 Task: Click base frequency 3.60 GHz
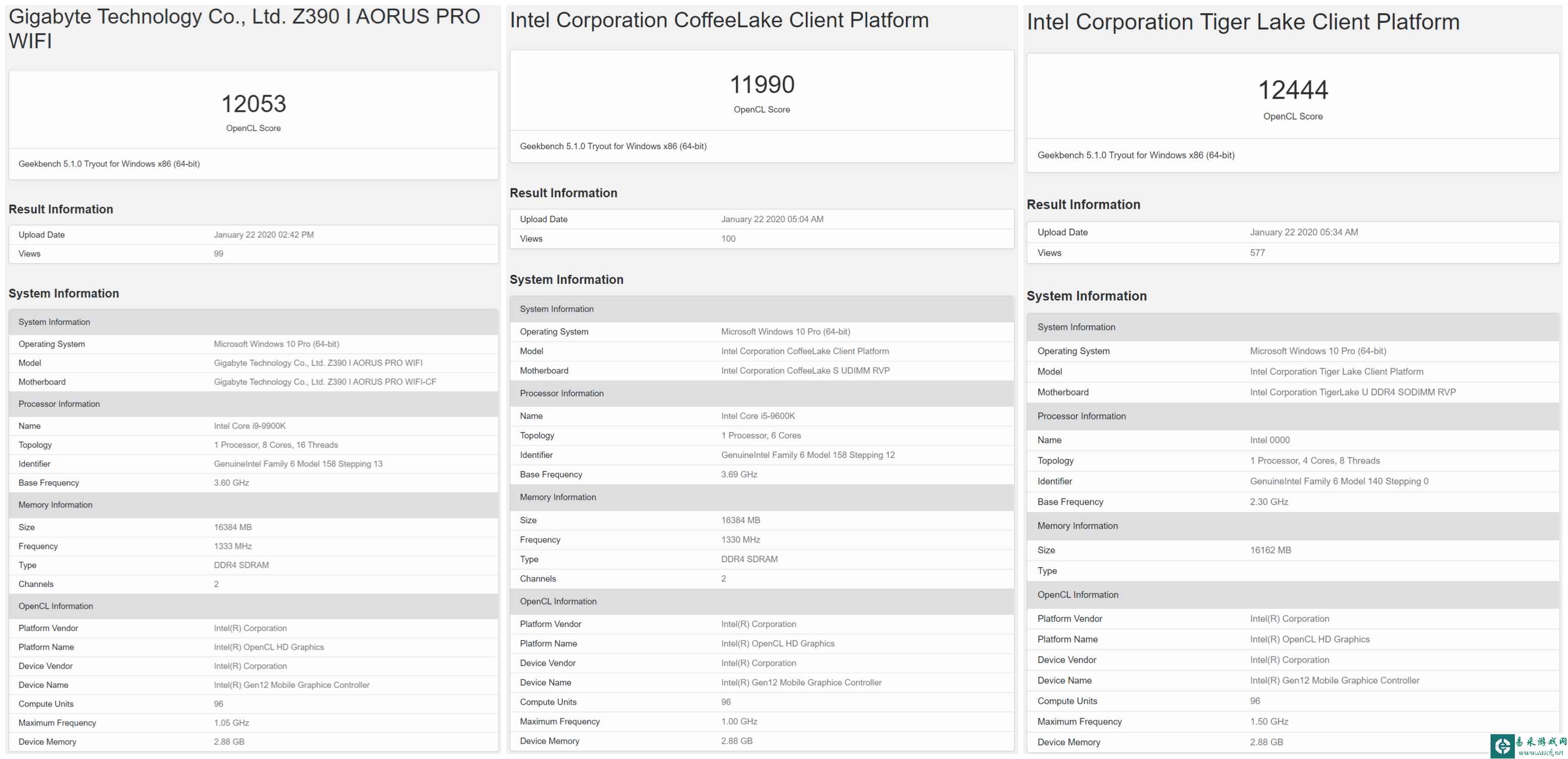(x=231, y=483)
